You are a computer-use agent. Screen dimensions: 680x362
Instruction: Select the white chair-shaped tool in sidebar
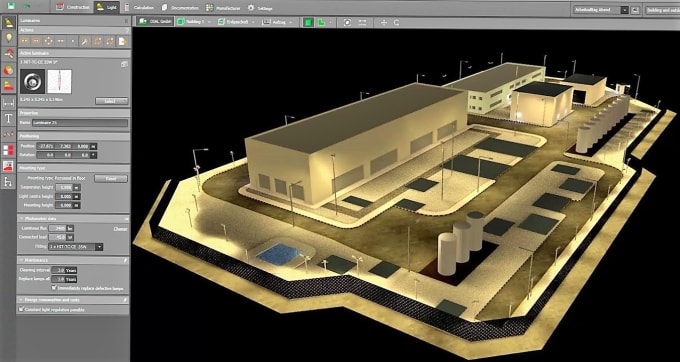9,182
